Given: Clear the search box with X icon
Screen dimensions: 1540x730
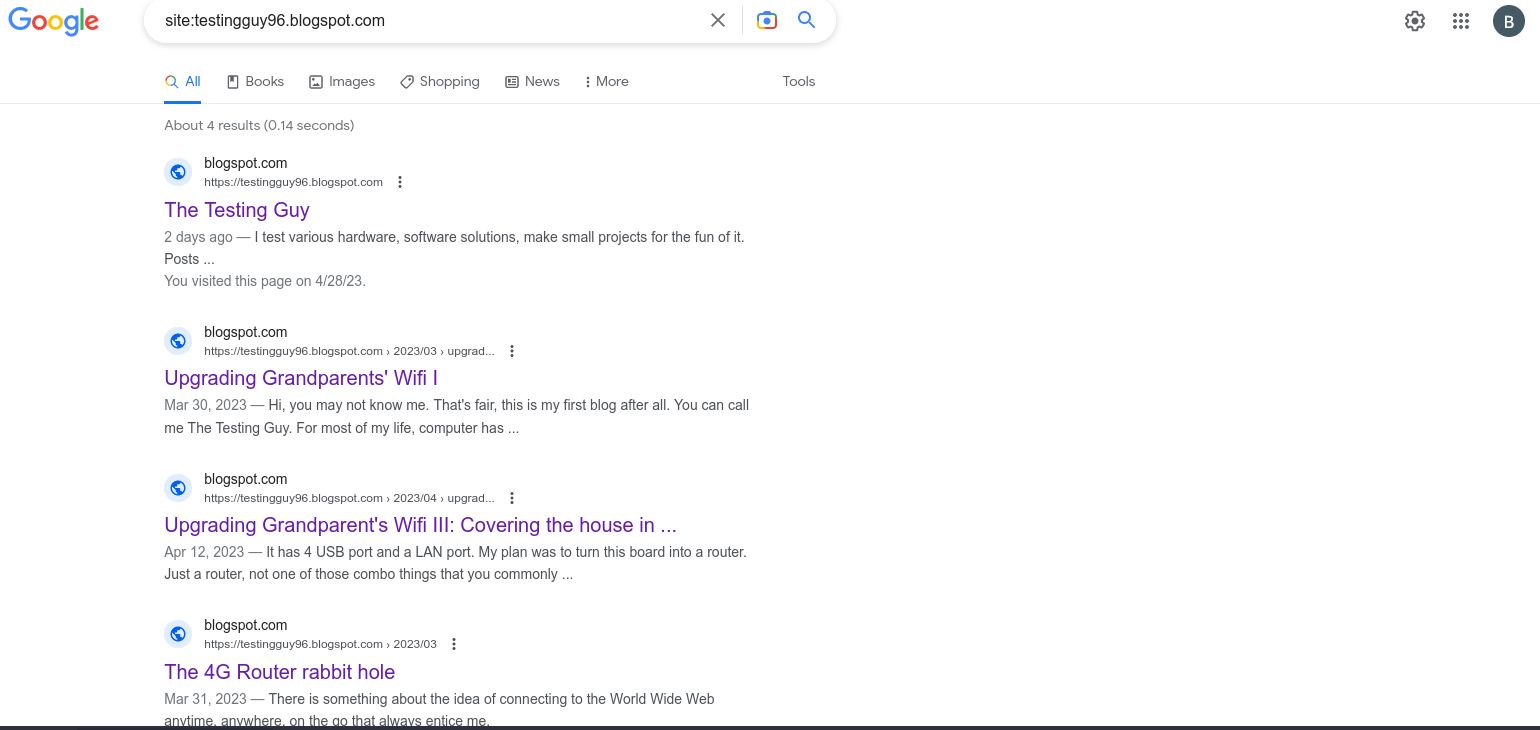Looking at the screenshot, I should point(718,20).
